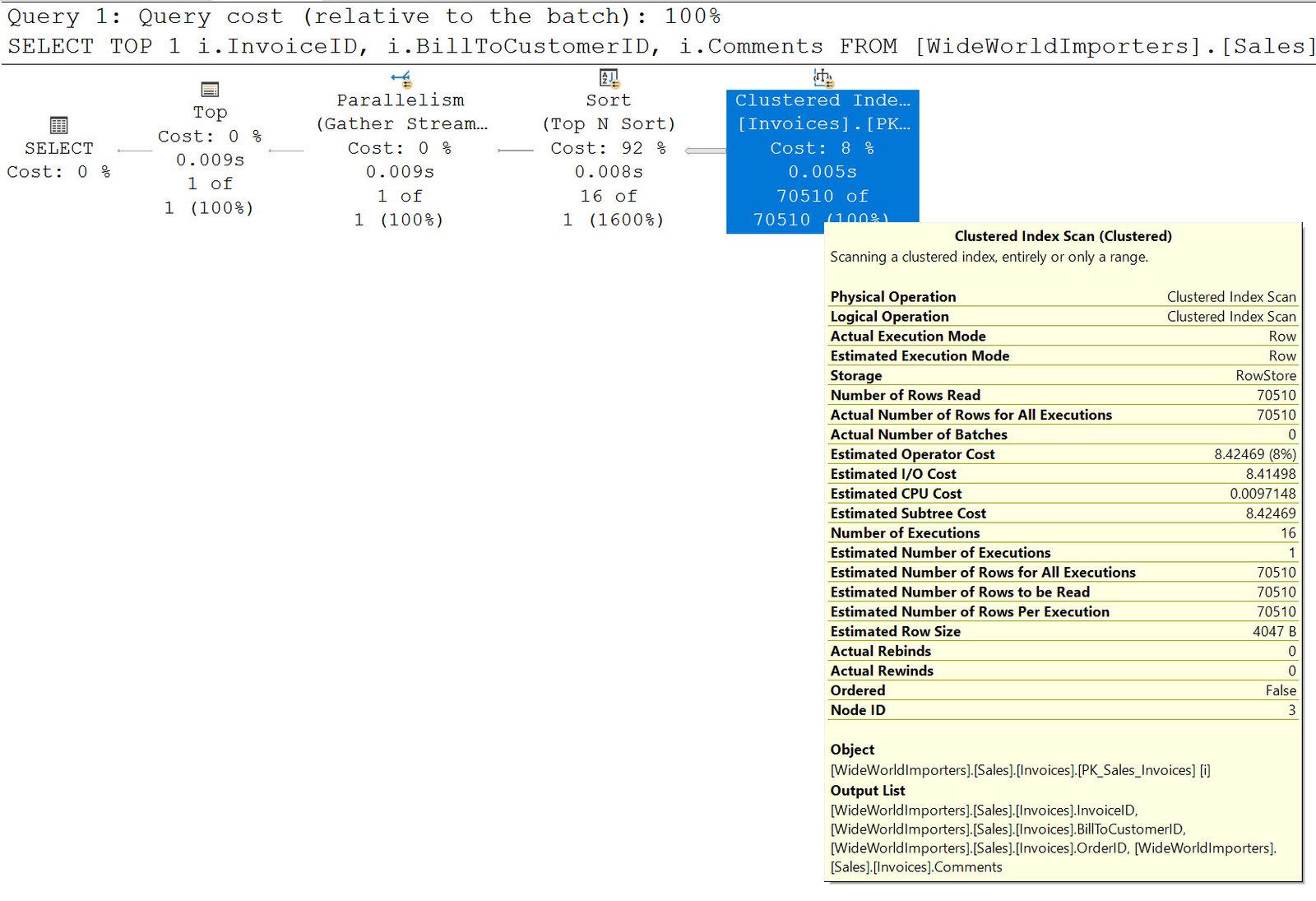Click the 'Top N Sort' label

click(609, 124)
